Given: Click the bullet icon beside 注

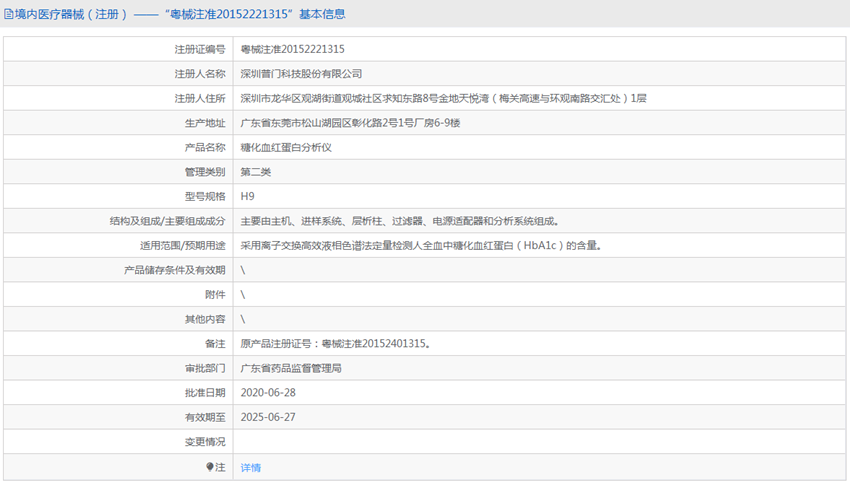Looking at the screenshot, I should coord(210,467).
